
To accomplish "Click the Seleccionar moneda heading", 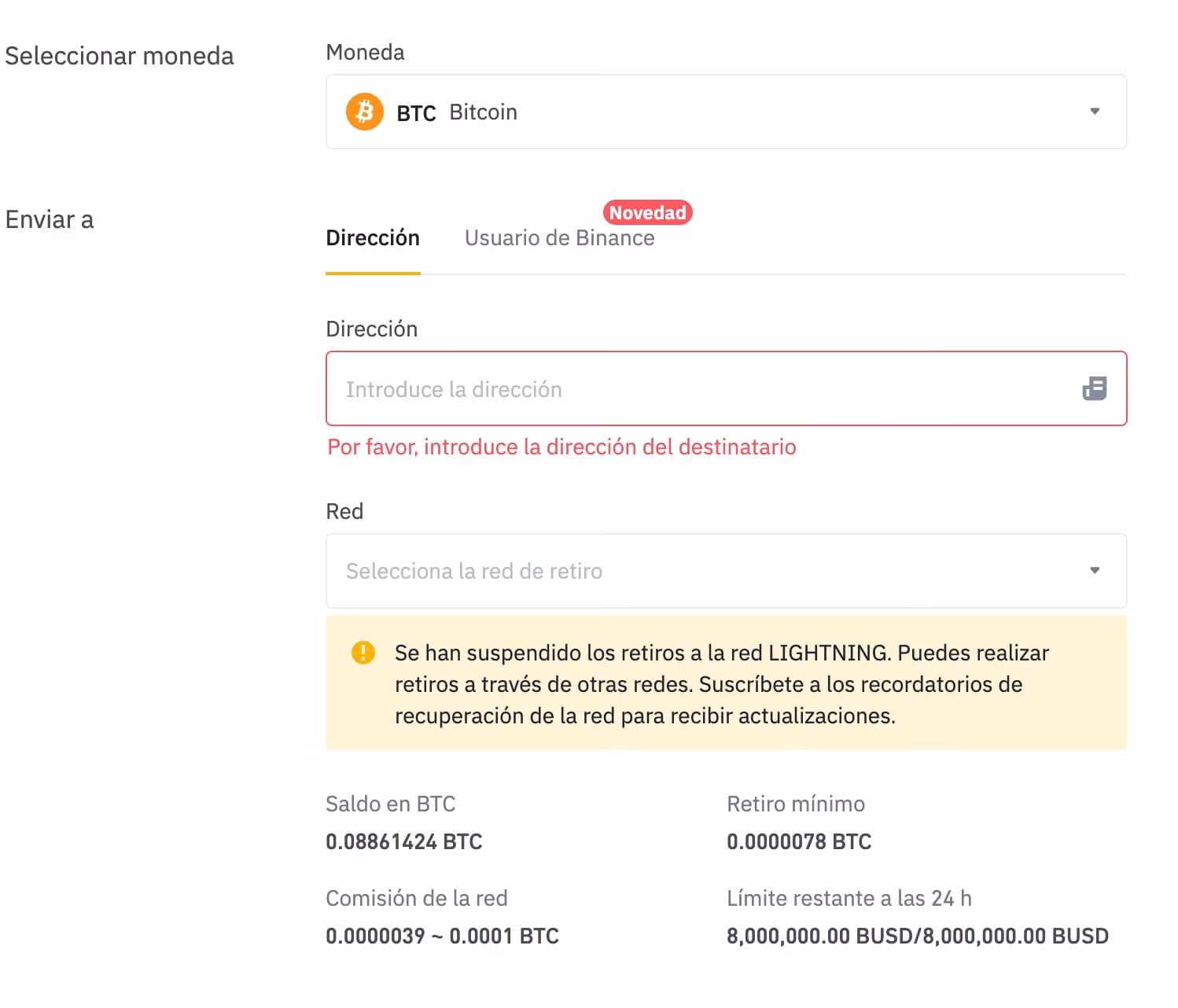I will pos(120,55).
